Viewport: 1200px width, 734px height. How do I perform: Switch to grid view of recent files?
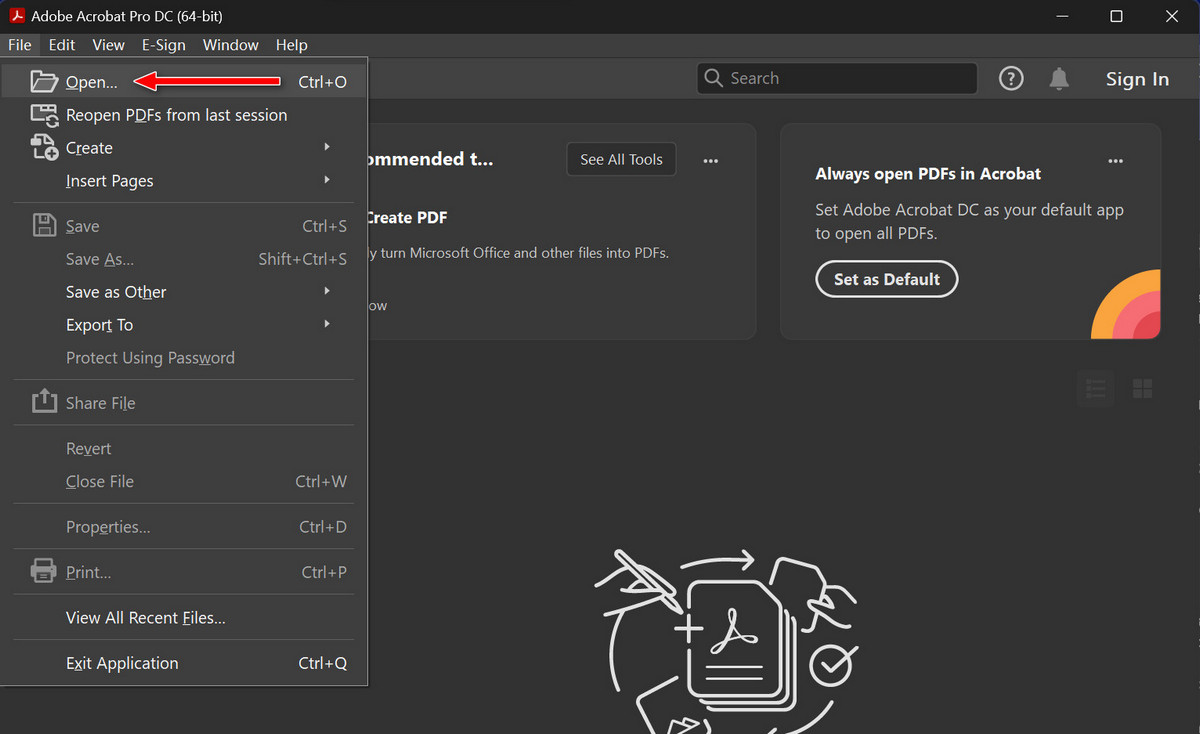(1142, 389)
